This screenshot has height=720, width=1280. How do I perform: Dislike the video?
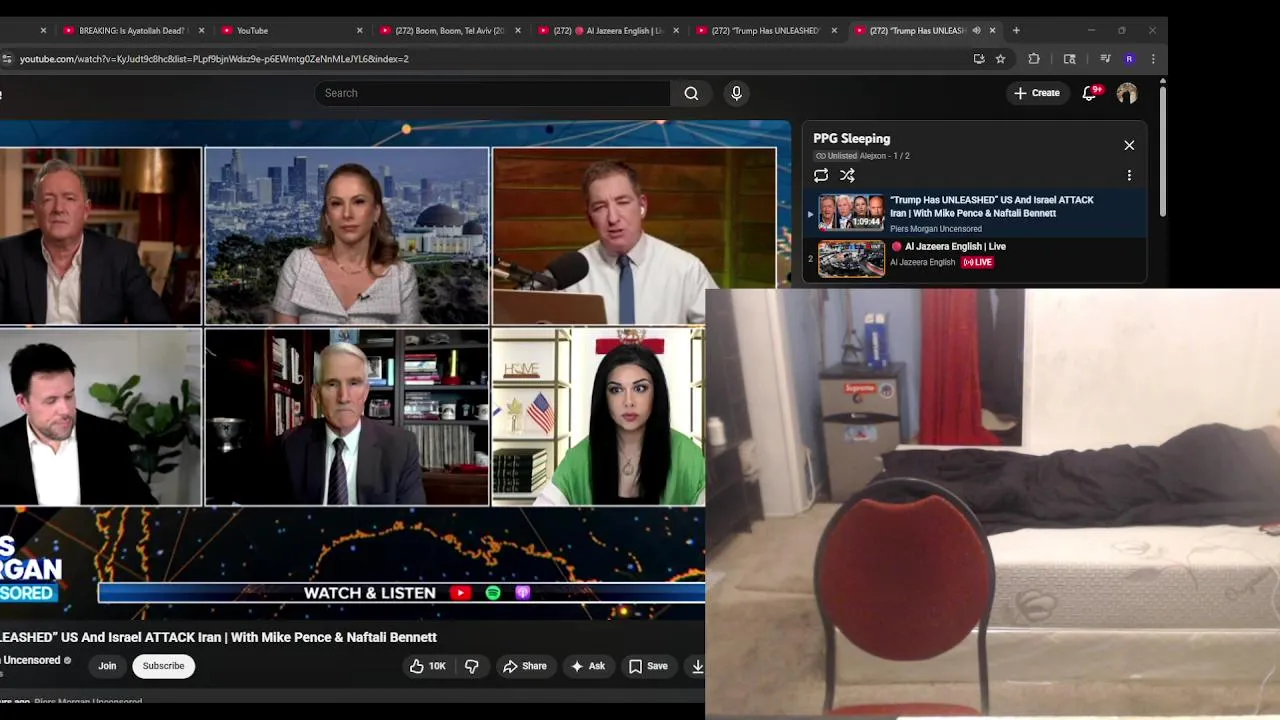tap(472, 666)
